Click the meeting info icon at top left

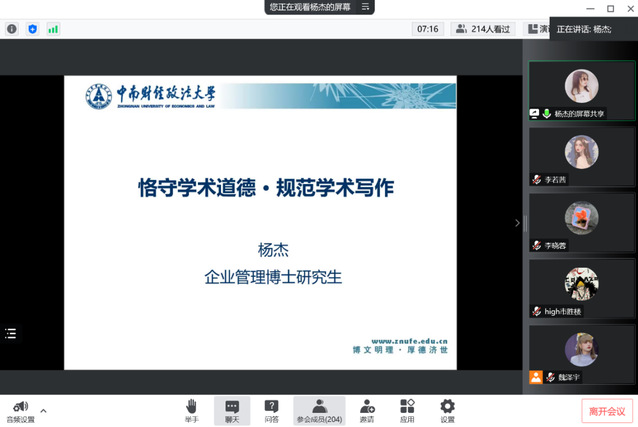12,29
